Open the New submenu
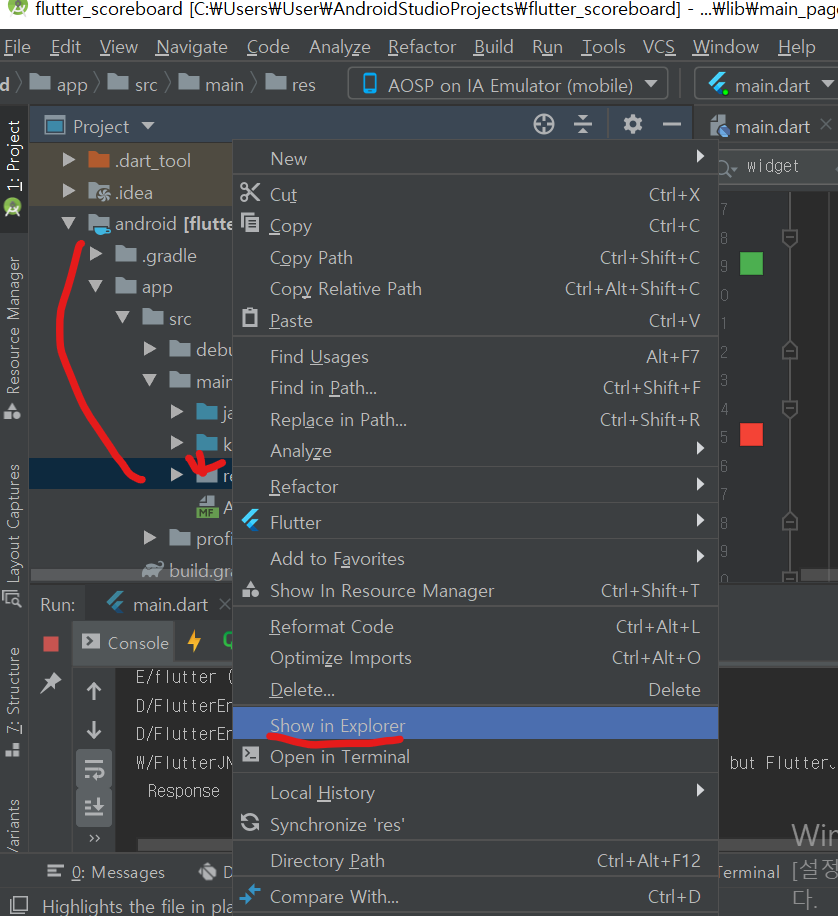Screen dimensions: 838x916 475,158
